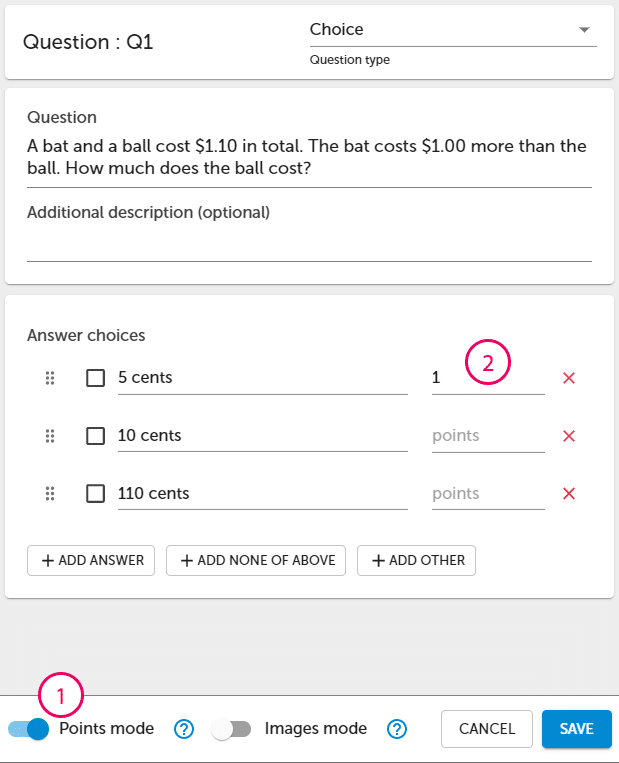Image resolution: width=619 pixels, height=763 pixels.
Task: Delete the 5 cents answer with red X
Action: pos(568,378)
